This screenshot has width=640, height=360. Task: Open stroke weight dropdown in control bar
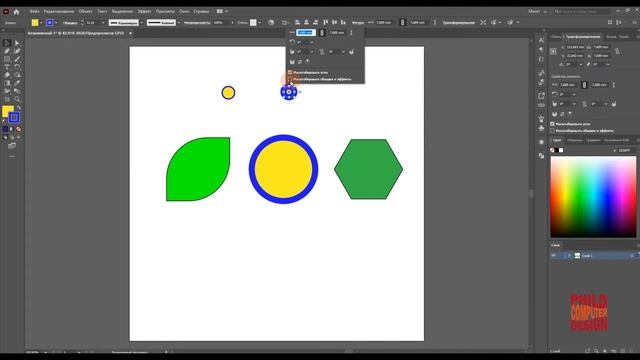pos(103,23)
